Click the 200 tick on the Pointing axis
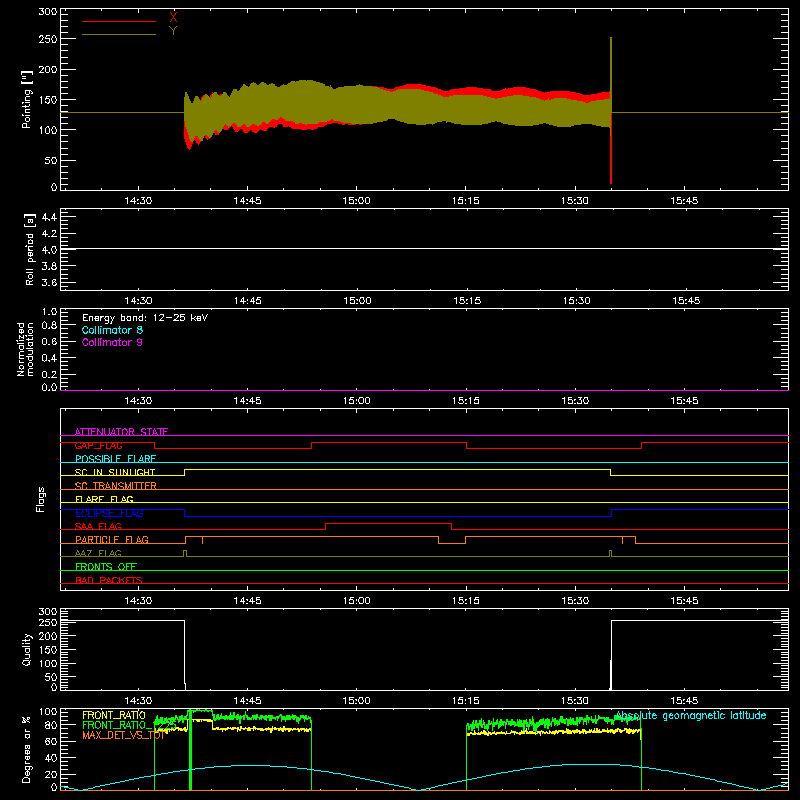Viewport: 800px width, 800px height. [x=47, y=69]
